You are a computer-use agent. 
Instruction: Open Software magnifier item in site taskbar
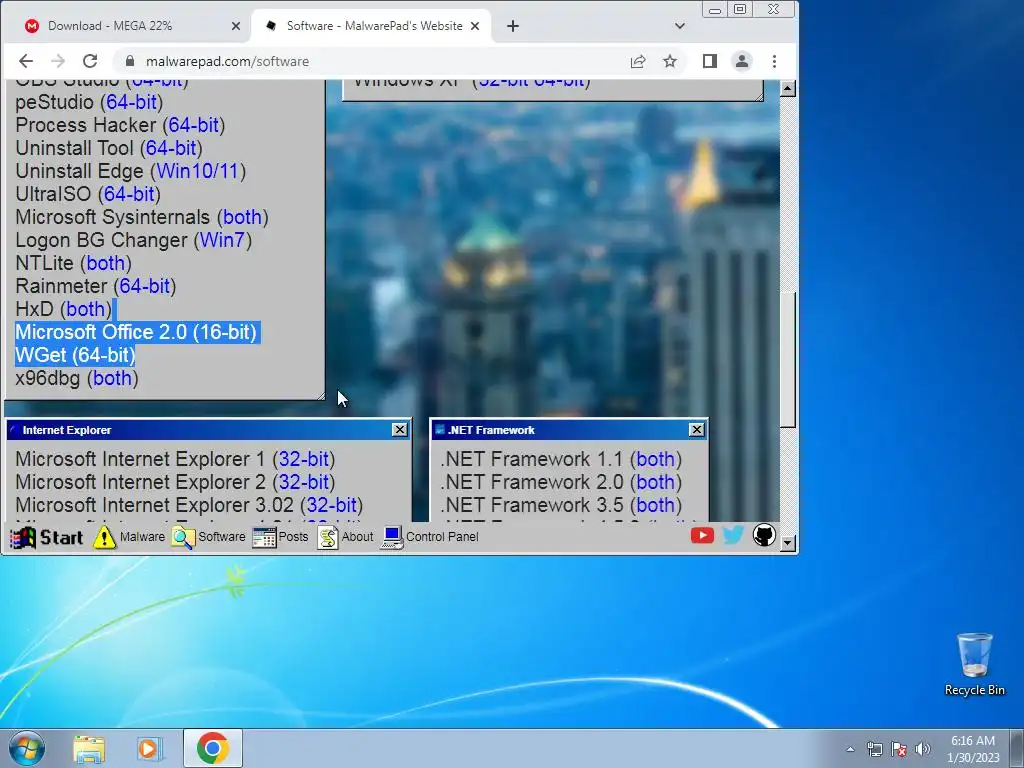(208, 537)
